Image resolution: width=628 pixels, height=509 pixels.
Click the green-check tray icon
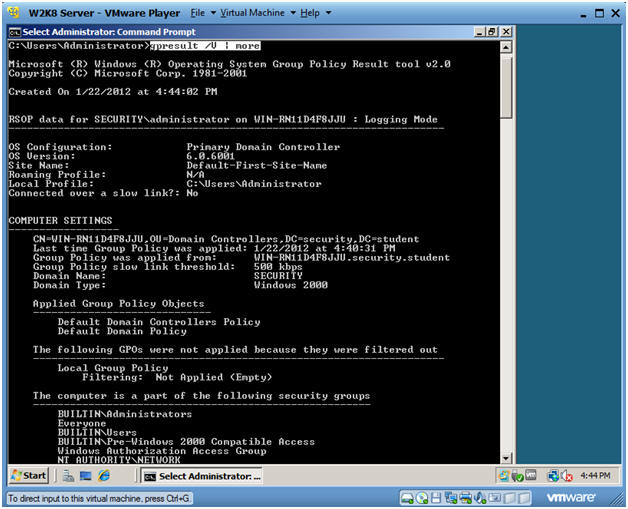tap(518, 476)
